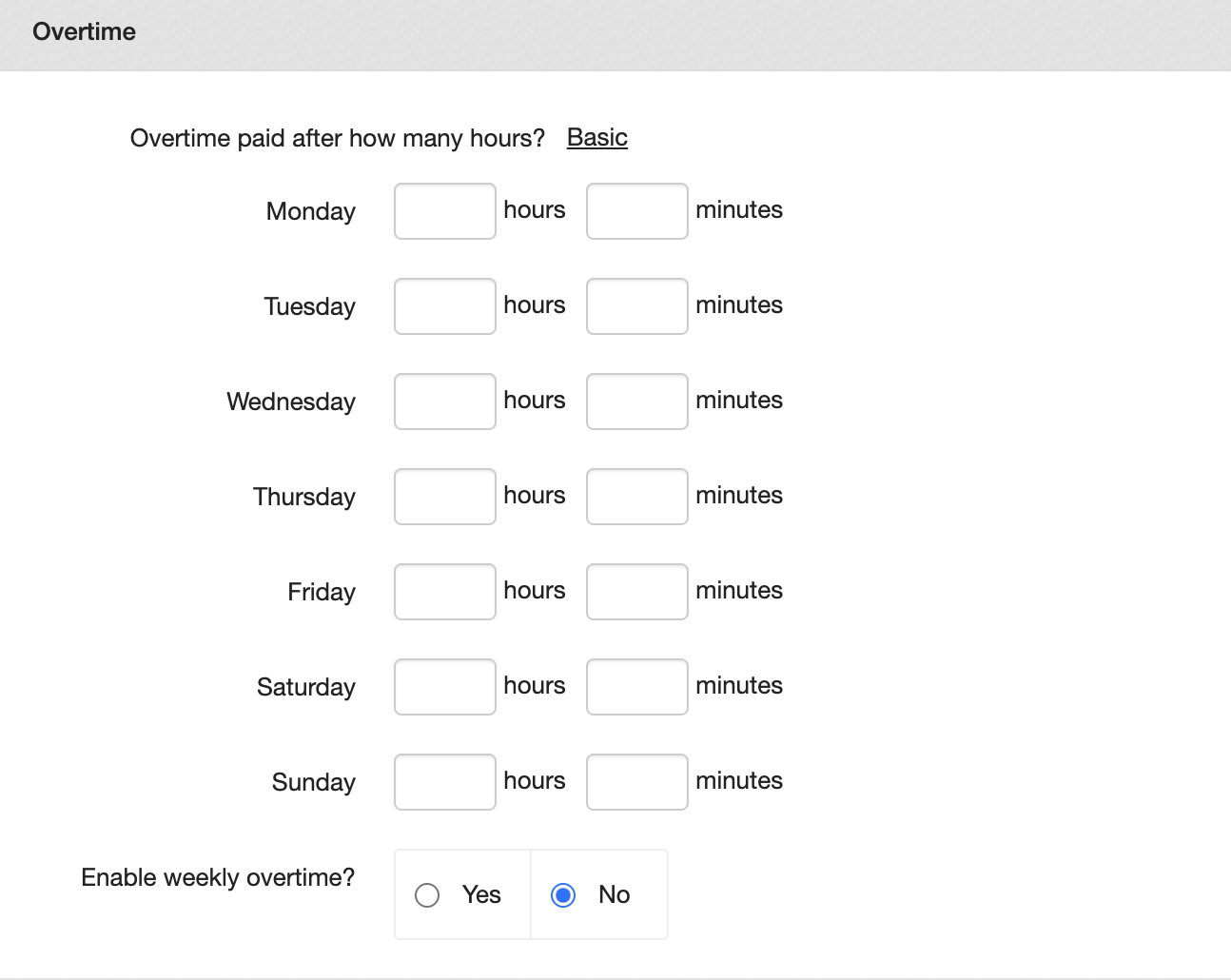Click into Thursday minutes input
Screen dimensions: 1231x980
[636, 497]
